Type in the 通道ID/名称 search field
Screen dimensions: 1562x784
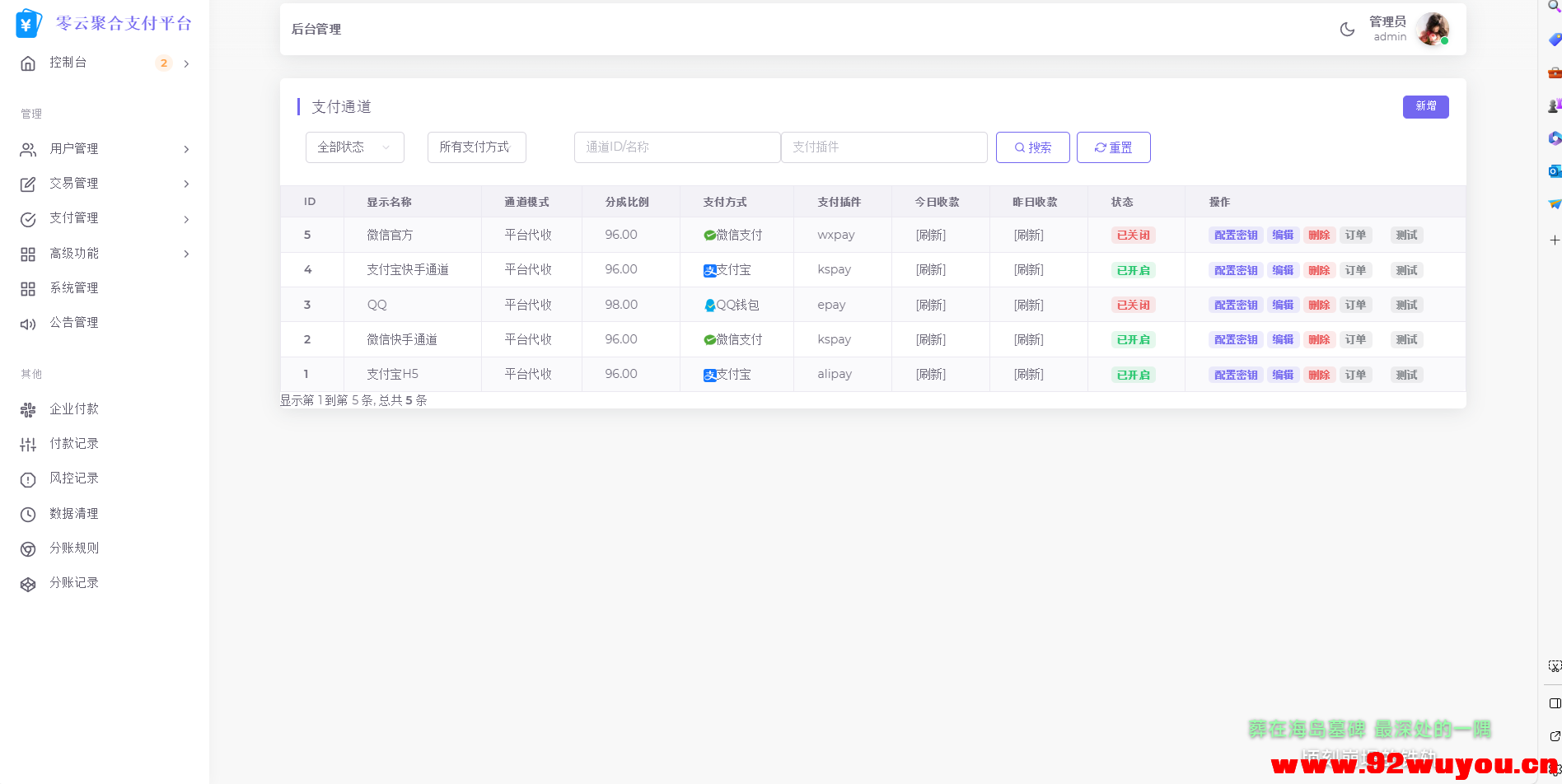click(676, 147)
